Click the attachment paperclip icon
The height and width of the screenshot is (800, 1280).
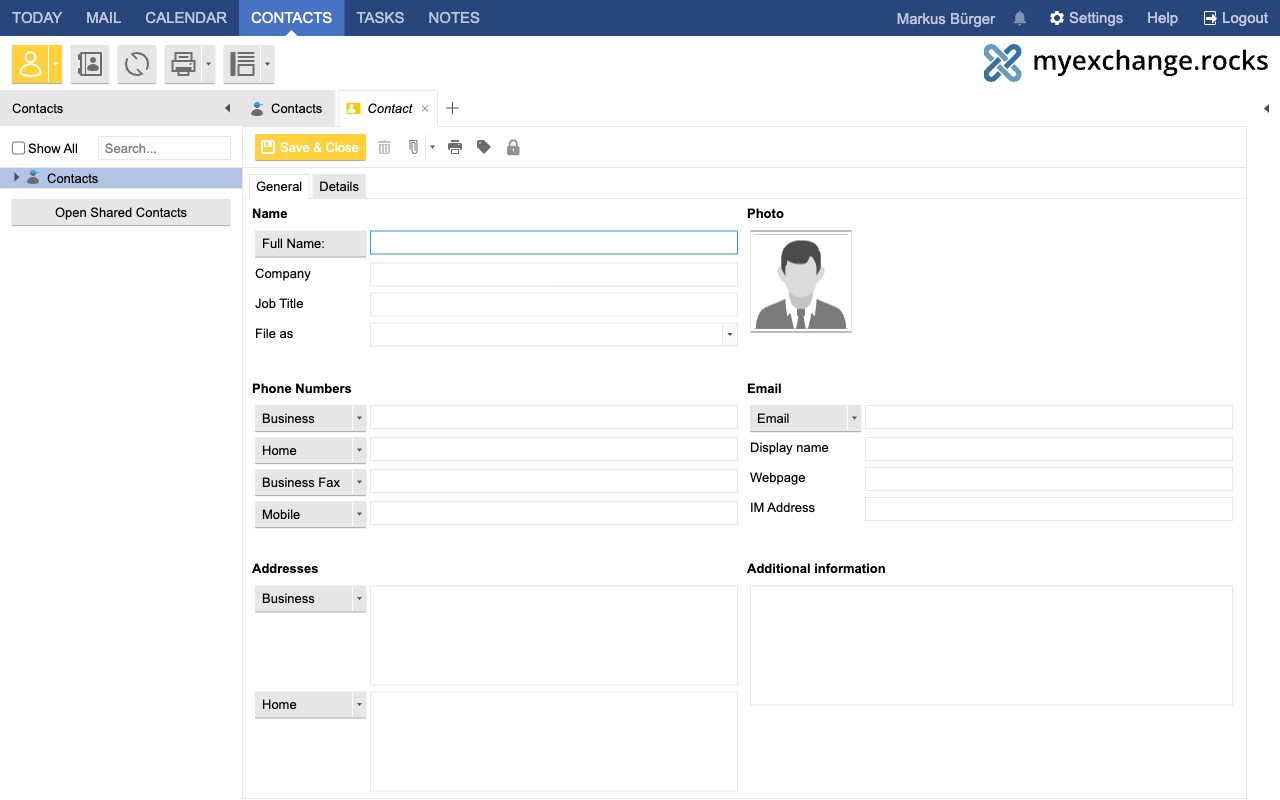click(x=413, y=147)
